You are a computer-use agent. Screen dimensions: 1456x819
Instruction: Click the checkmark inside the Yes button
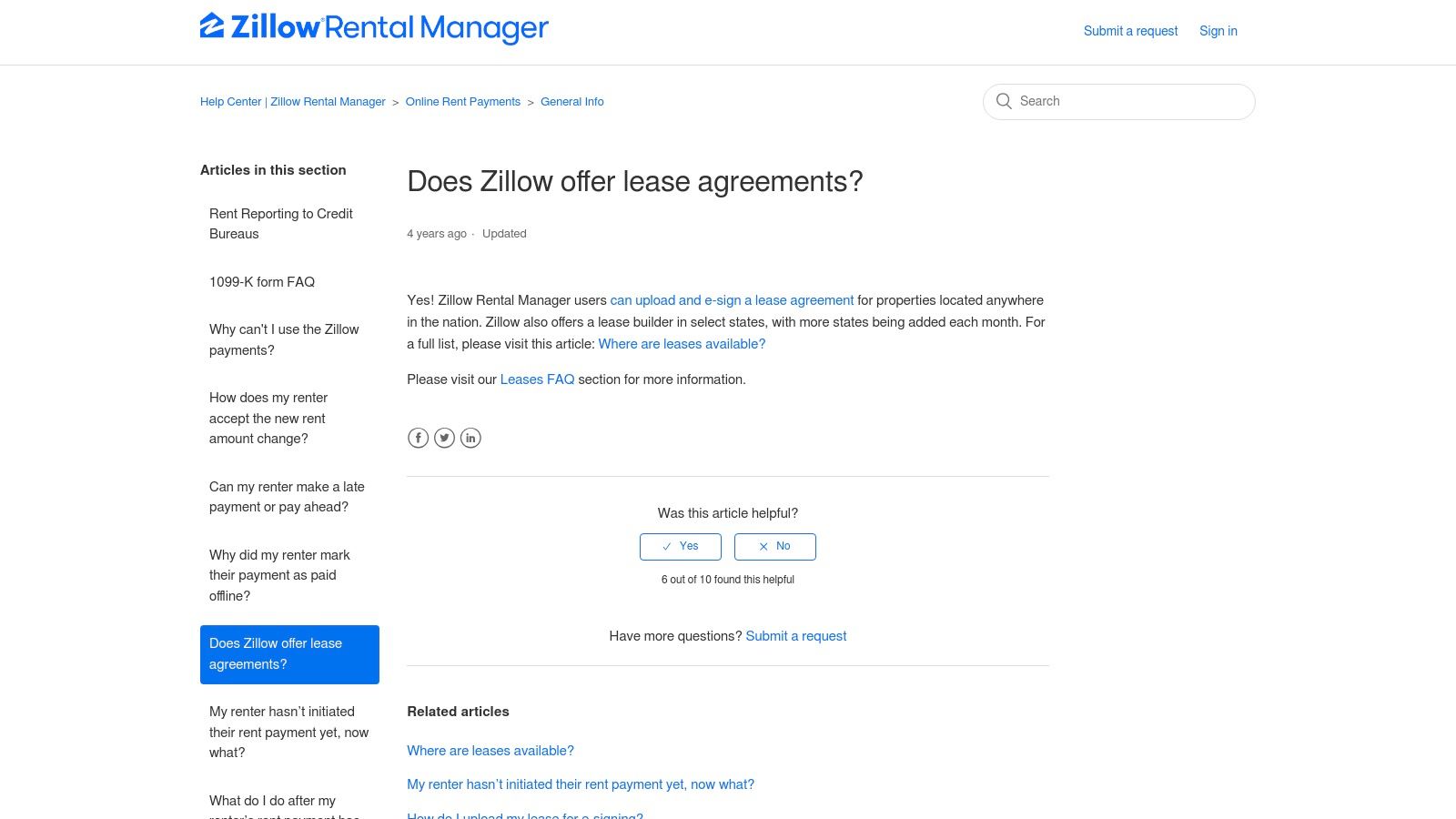666,546
